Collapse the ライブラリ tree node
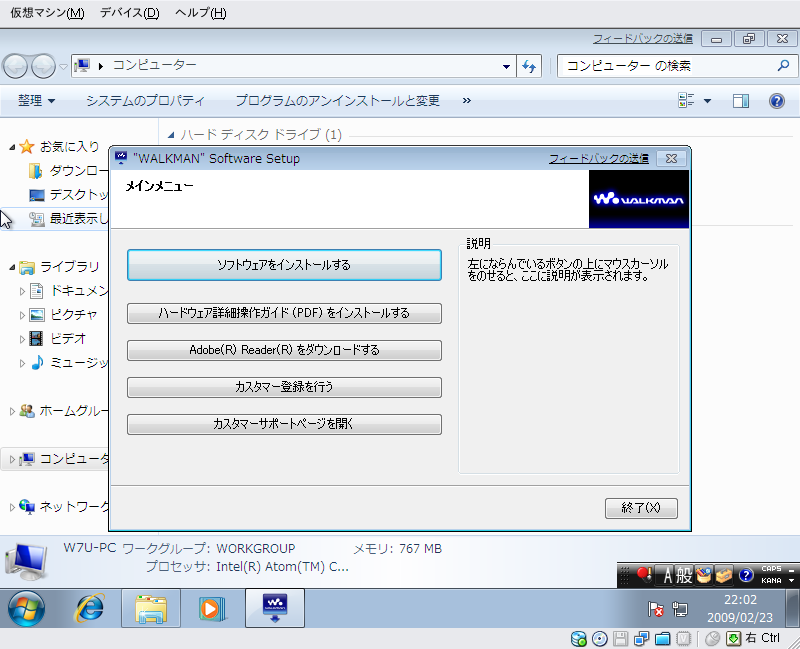Viewport: 800px width, 649px height. click(12, 267)
